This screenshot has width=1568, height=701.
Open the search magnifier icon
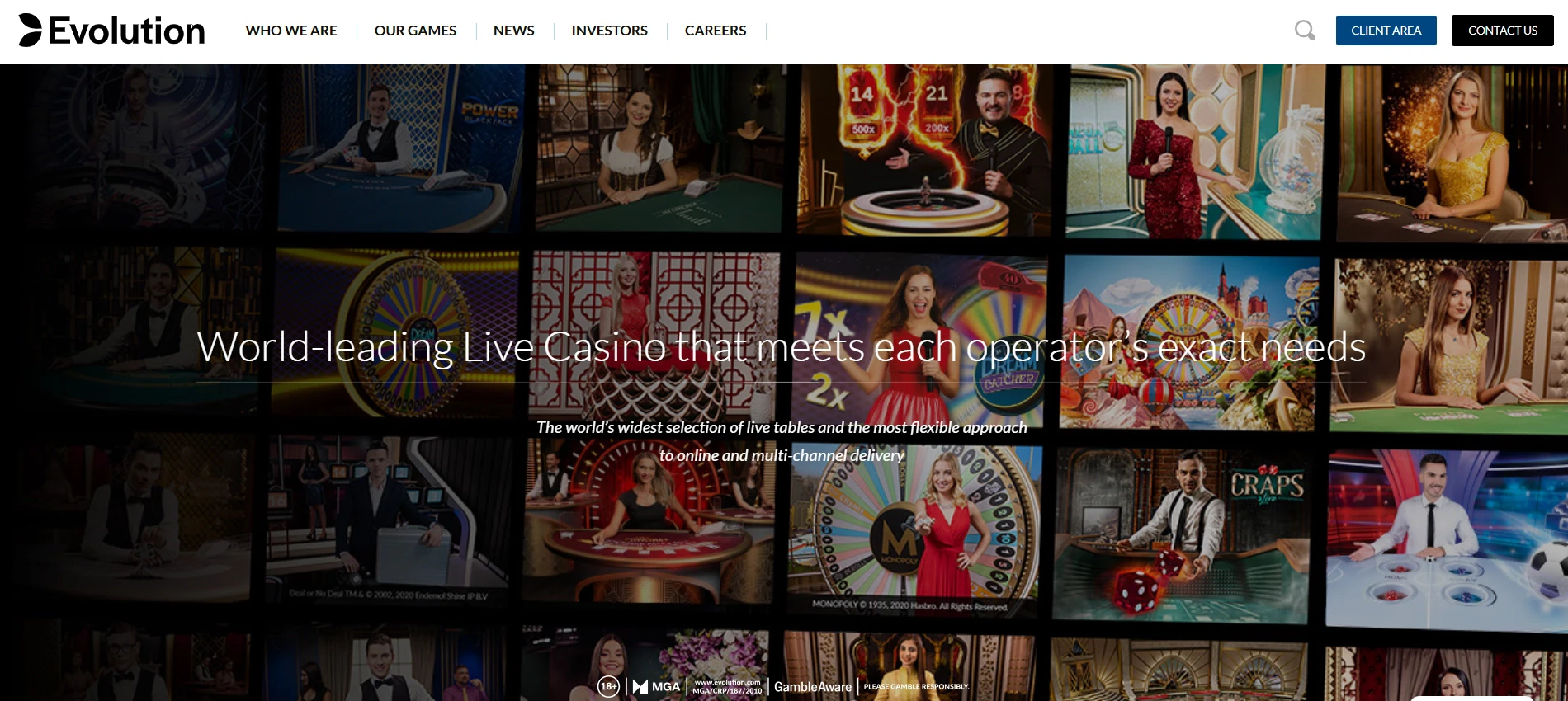(1305, 31)
